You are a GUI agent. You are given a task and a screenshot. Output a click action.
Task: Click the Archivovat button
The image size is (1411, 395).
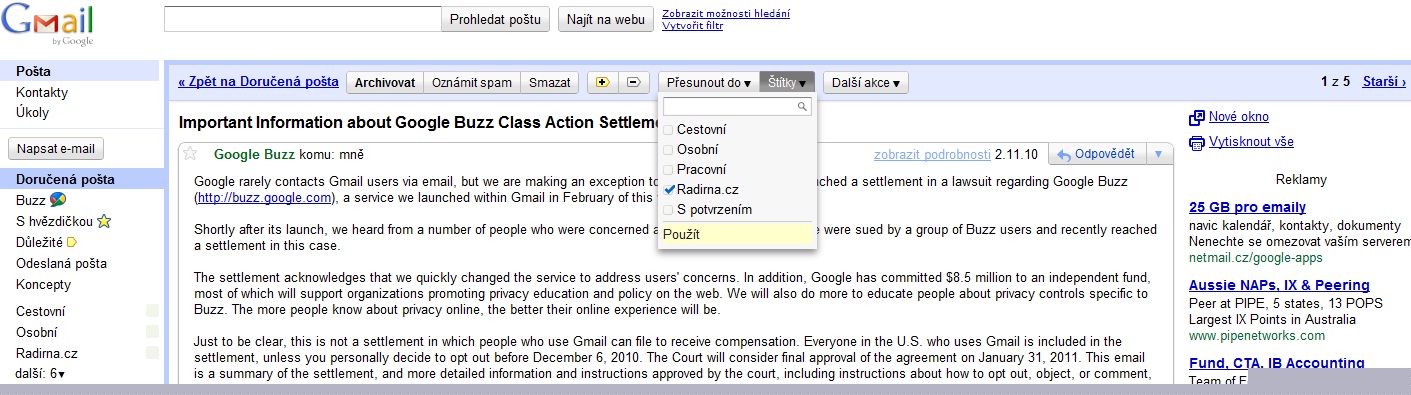(385, 83)
